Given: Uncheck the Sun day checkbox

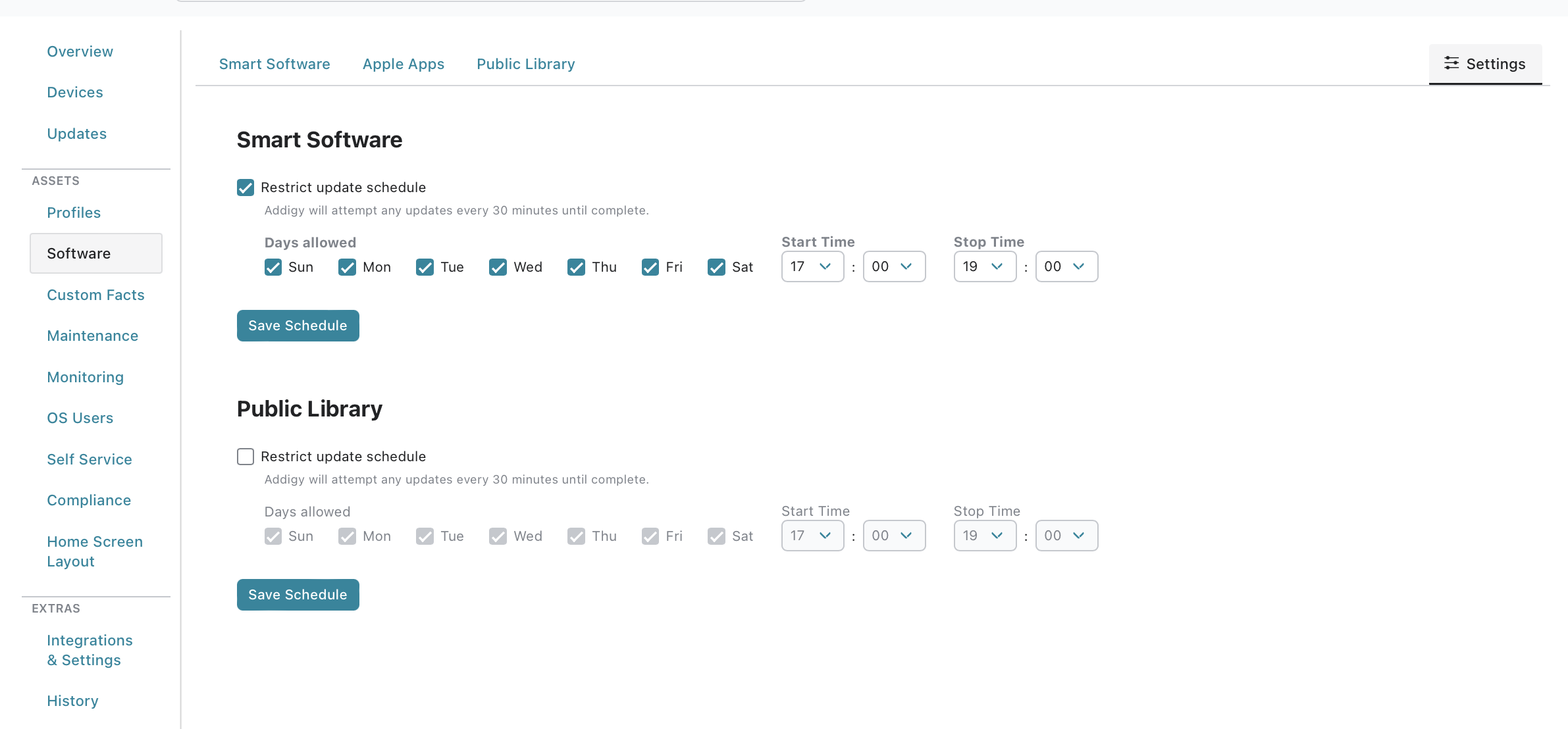Looking at the screenshot, I should pos(273,267).
